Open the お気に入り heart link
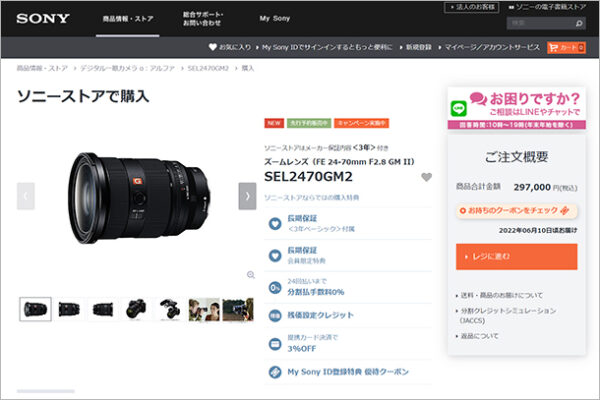Viewport: 600px width, 400px height. tap(230, 47)
